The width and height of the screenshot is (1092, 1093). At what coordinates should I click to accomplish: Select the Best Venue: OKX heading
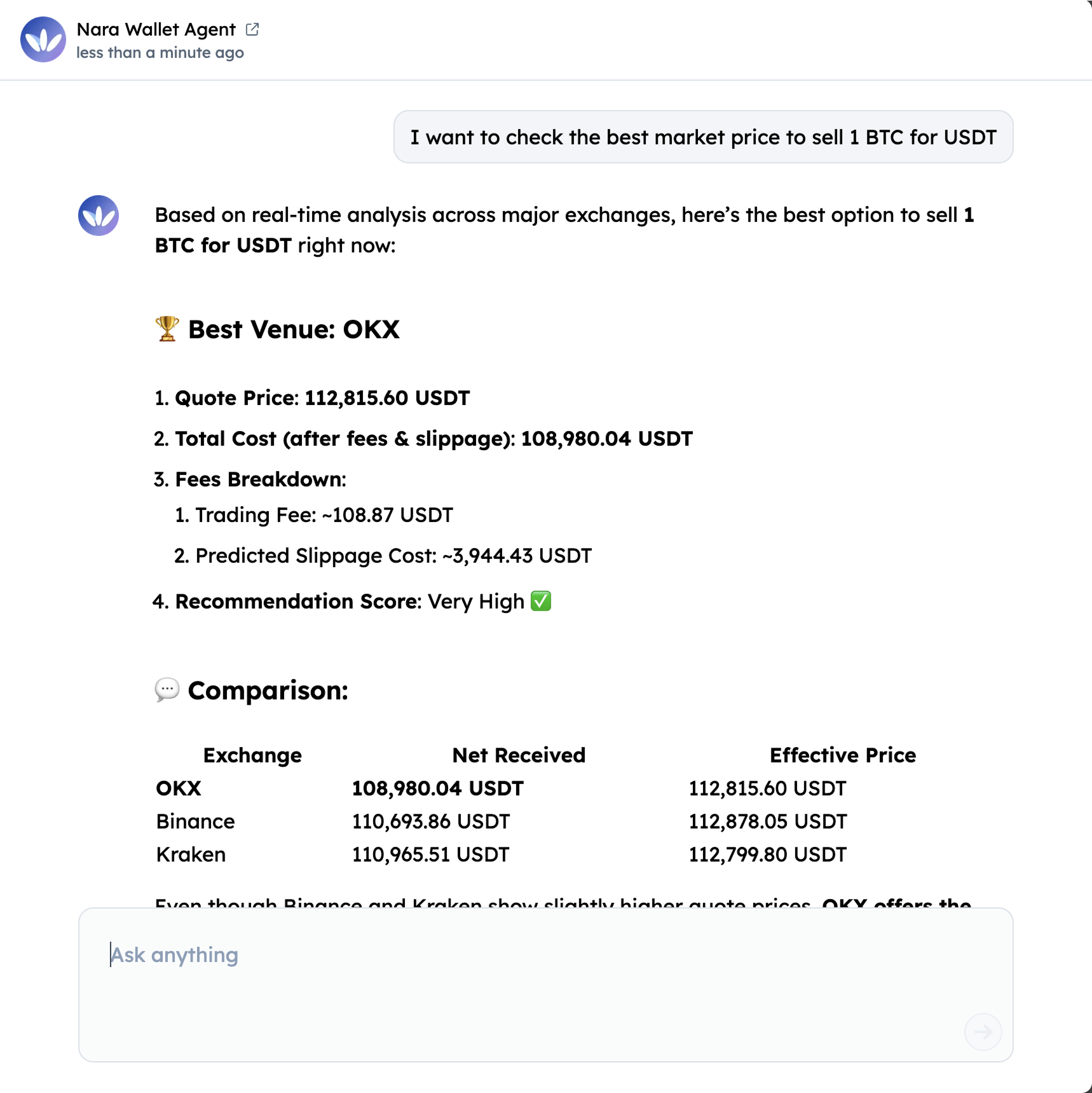293,329
